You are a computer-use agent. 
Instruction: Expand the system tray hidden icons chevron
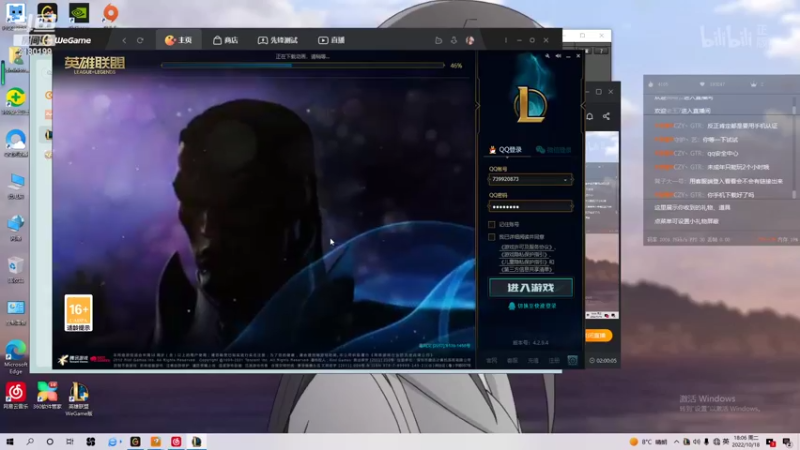(677, 442)
